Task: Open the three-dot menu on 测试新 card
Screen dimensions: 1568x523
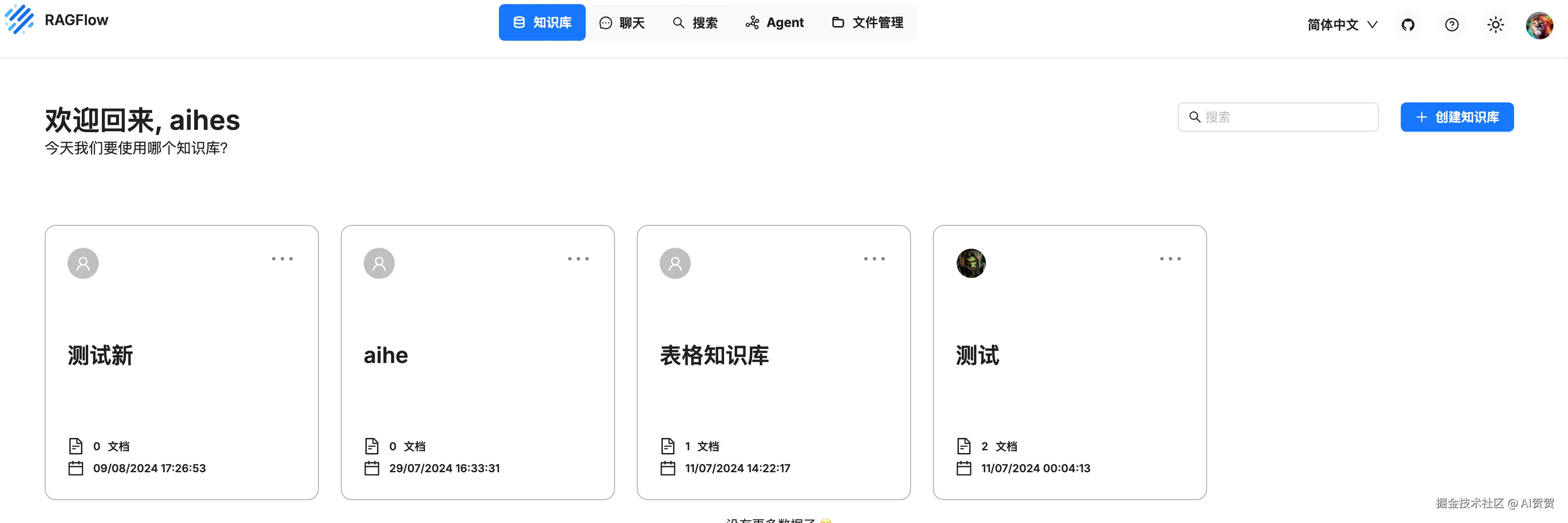Action: (282, 259)
